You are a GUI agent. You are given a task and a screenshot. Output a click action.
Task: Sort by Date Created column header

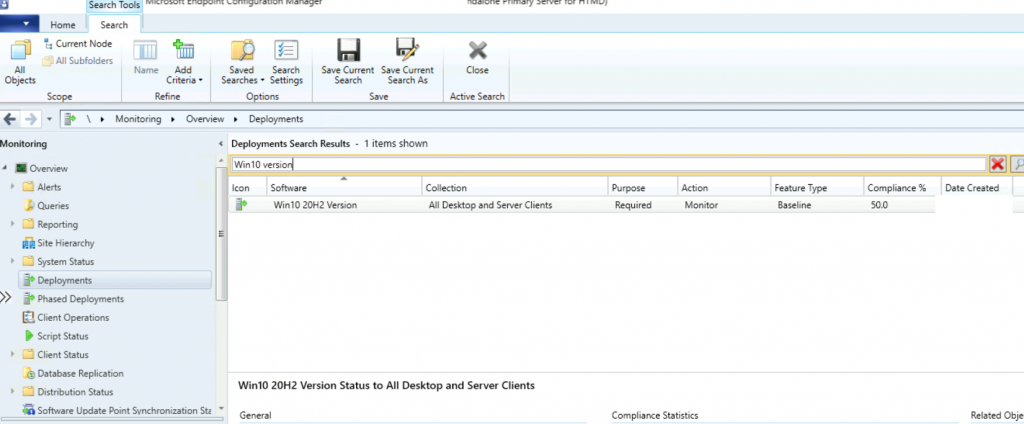coord(977,188)
